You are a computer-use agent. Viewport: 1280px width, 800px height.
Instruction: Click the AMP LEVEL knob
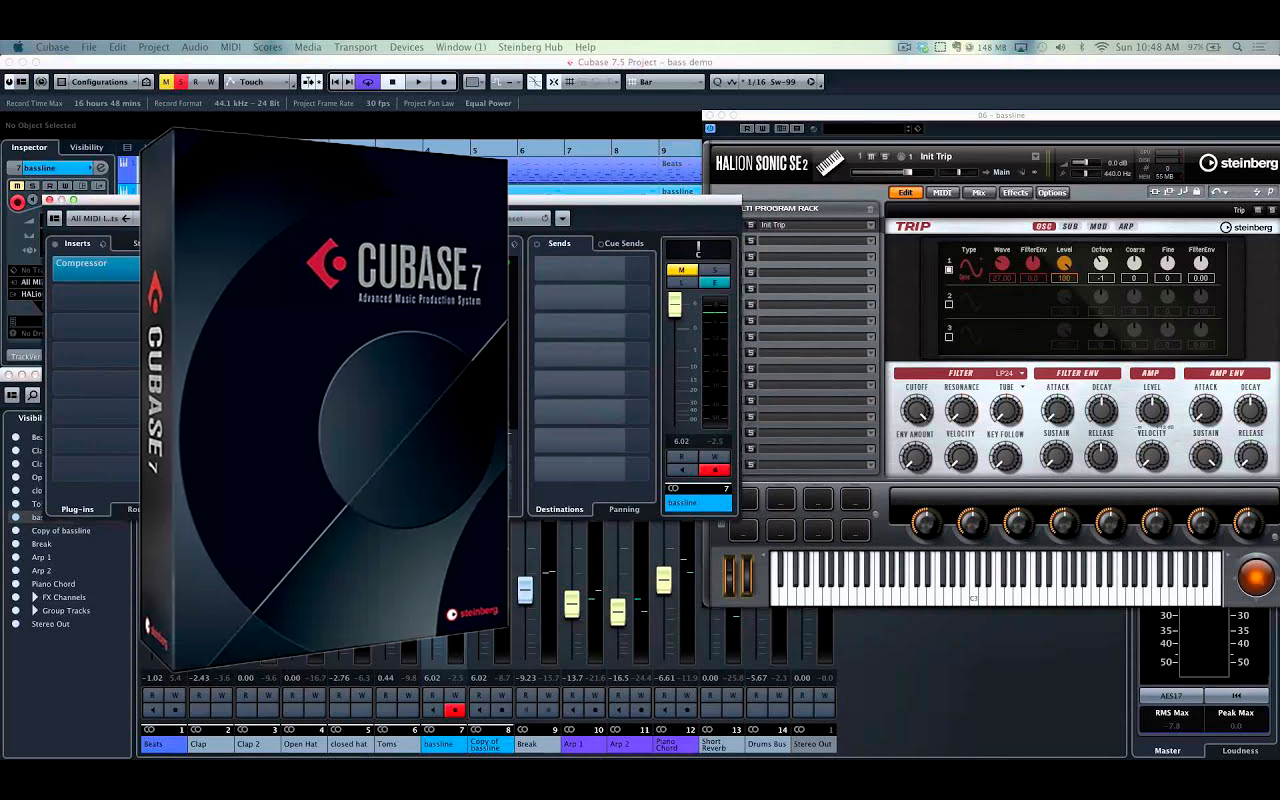(x=1152, y=409)
